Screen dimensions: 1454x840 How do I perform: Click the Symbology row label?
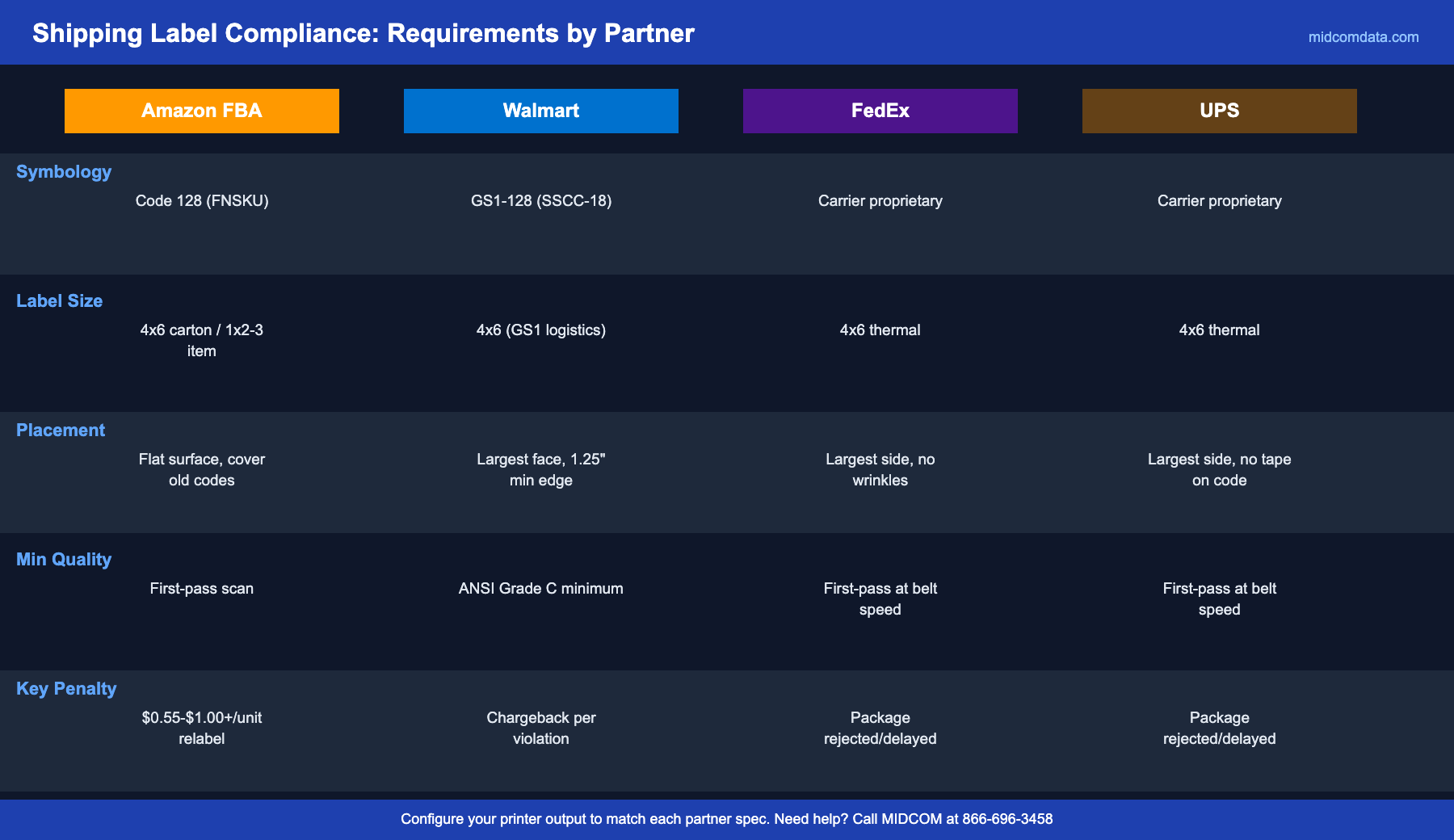[64, 172]
